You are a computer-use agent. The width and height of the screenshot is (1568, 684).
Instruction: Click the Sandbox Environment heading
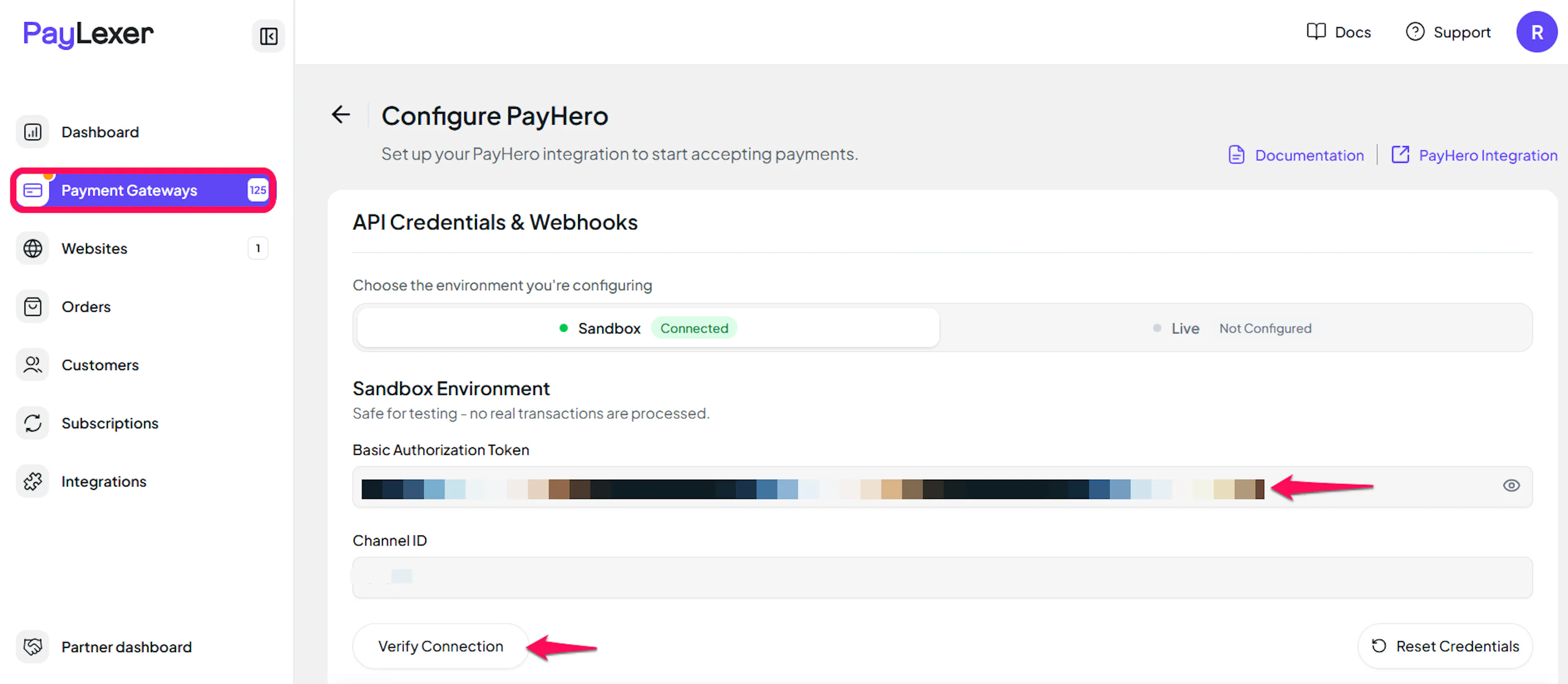[x=451, y=388]
